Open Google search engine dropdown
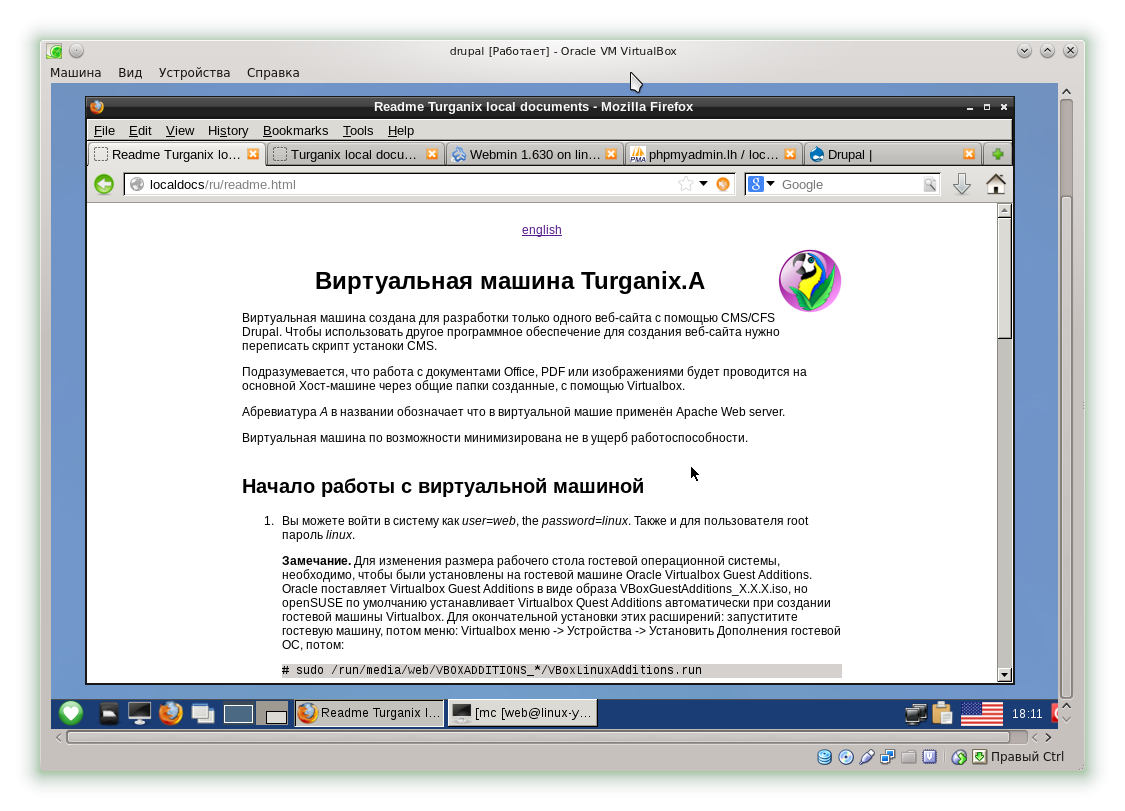This screenshot has height=811, width=1125. (771, 184)
